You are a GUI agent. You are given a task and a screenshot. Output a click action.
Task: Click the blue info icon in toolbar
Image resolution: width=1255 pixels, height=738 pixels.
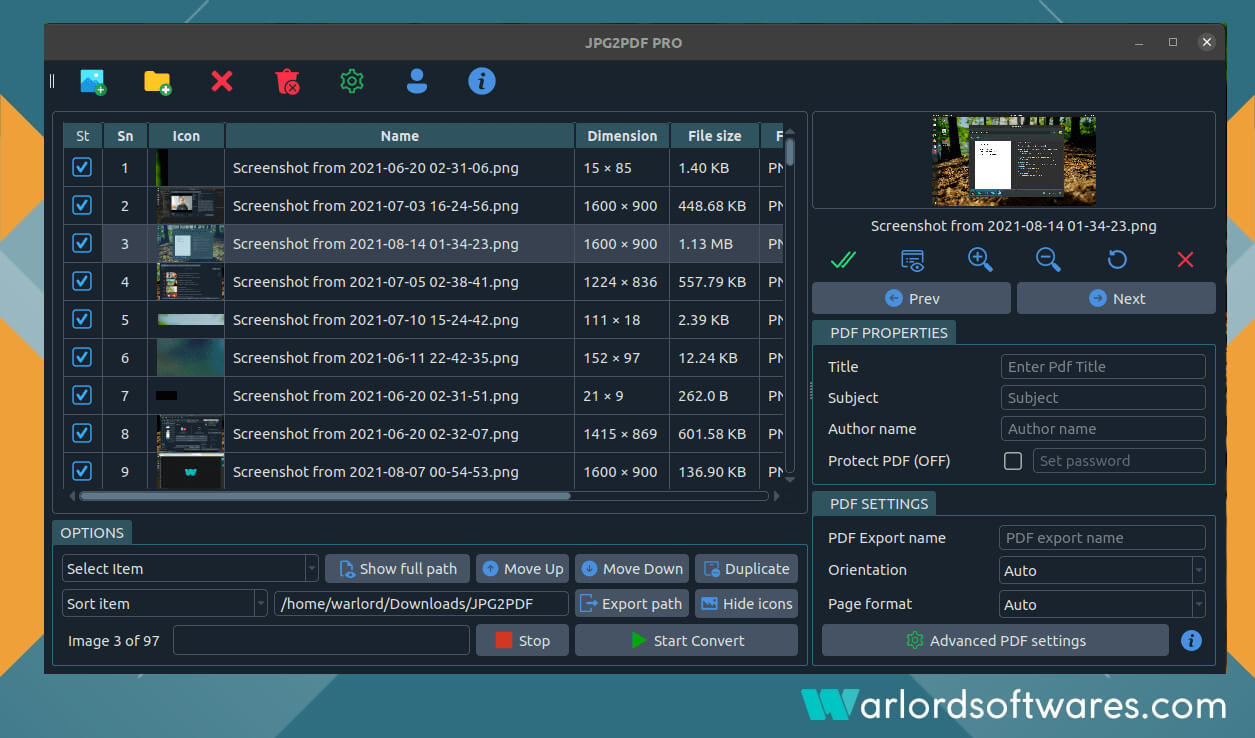(482, 81)
